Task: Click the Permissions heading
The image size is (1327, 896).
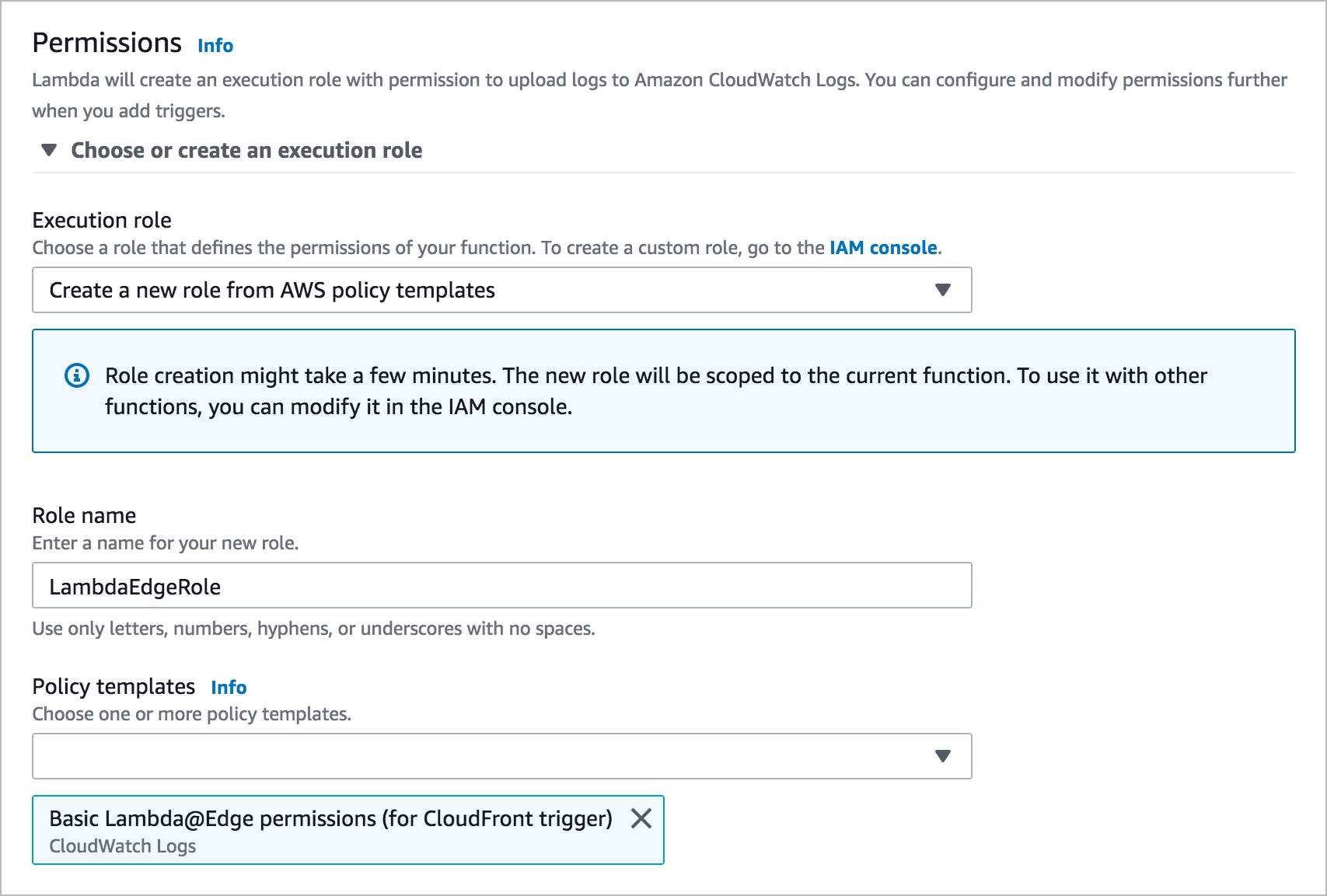Action: [107, 43]
